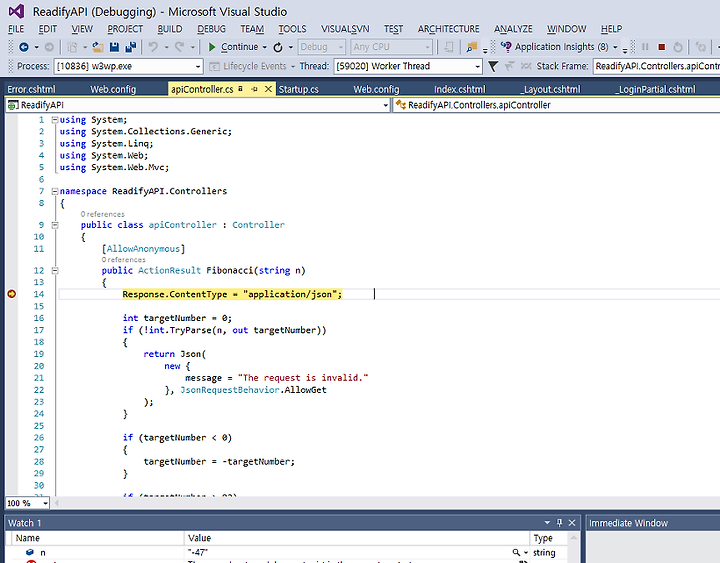Open the VISUALSVN menu

point(345,29)
